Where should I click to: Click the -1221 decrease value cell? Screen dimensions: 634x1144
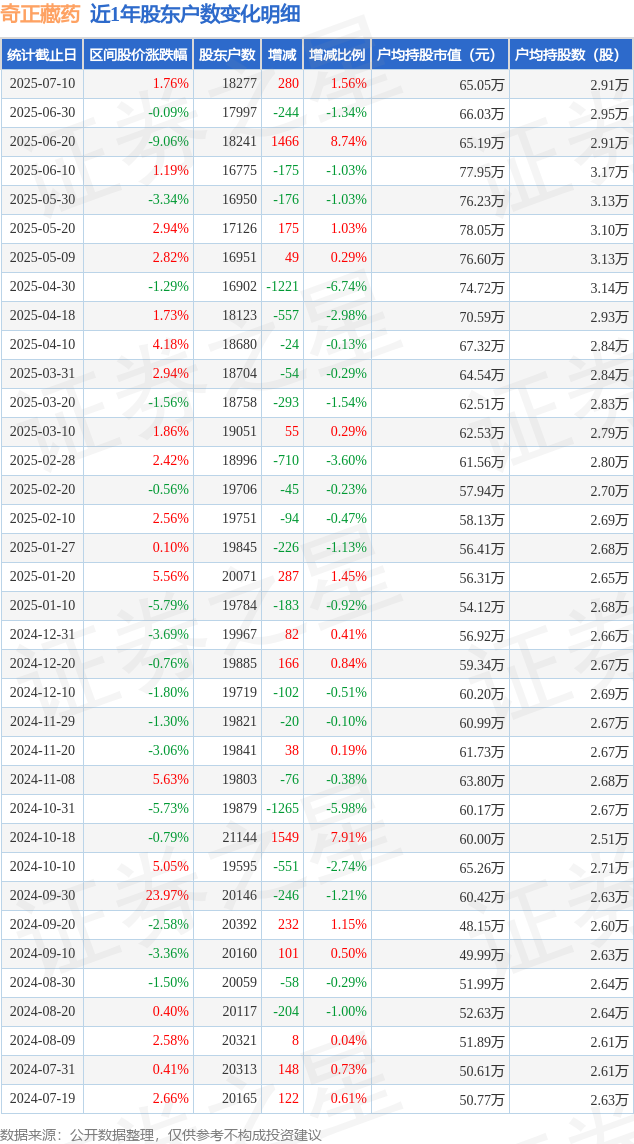pyautogui.click(x=282, y=287)
